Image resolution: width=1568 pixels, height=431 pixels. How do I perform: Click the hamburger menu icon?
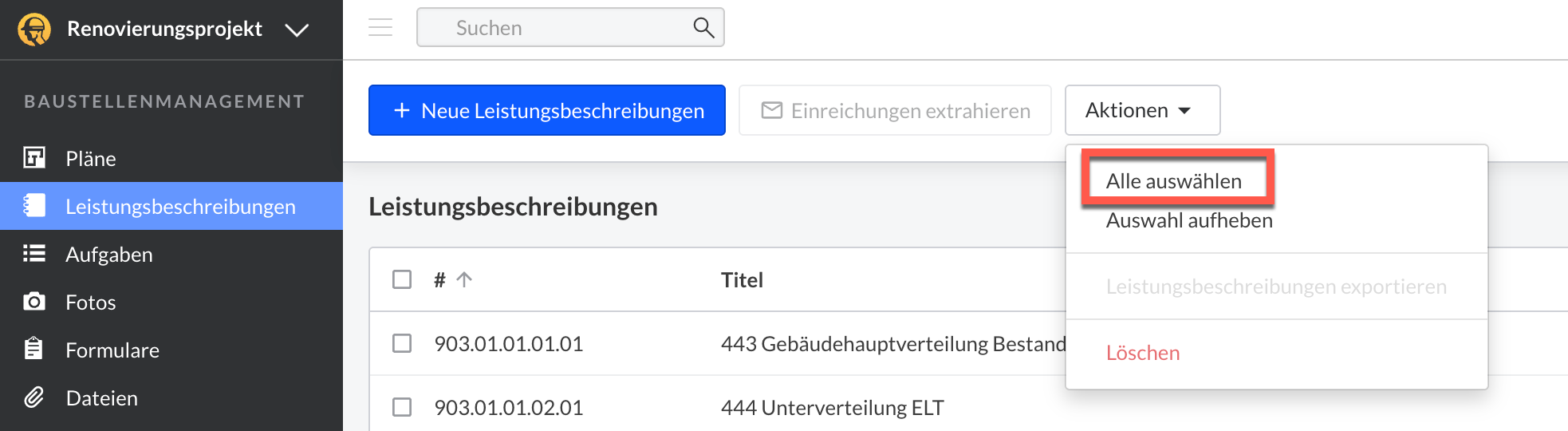click(380, 28)
